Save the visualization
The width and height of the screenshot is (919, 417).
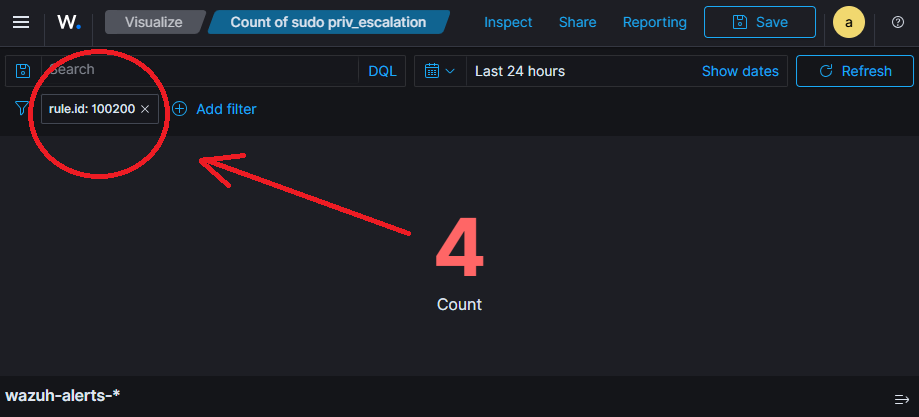(760, 22)
